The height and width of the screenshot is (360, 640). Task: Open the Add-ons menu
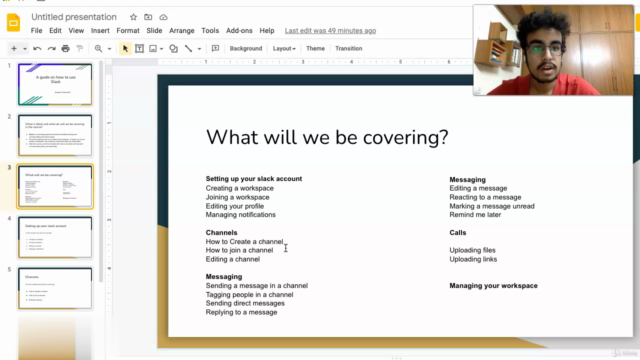coord(239,31)
